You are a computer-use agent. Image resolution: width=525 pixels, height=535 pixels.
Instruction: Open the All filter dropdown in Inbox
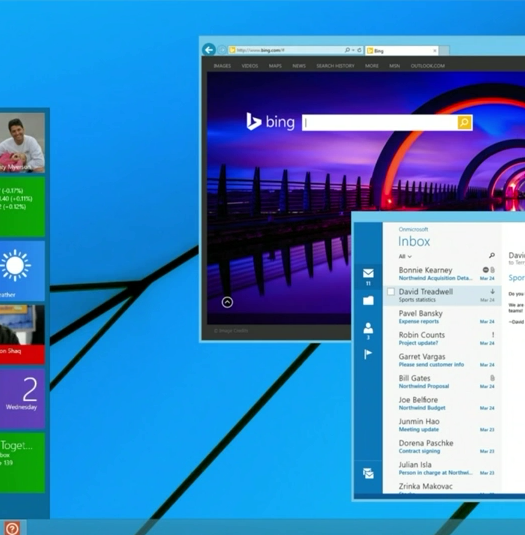[405, 256]
